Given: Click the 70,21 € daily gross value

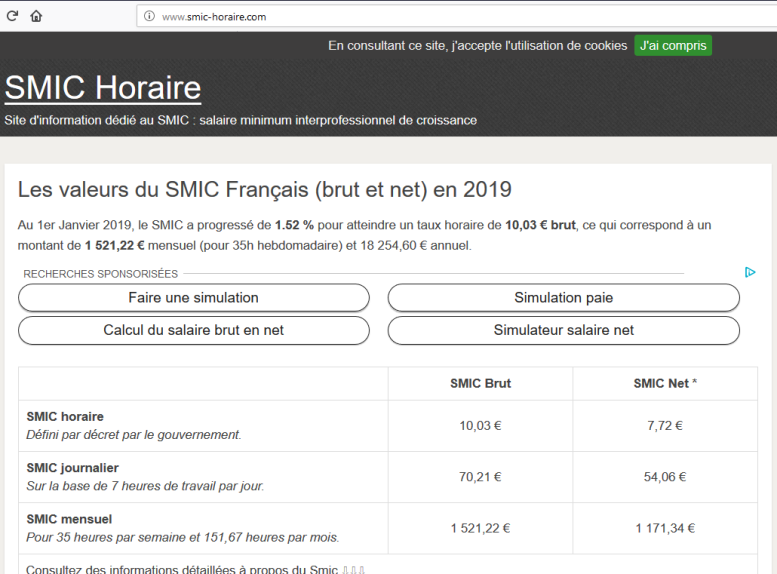Looking at the screenshot, I should tap(480, 477).
